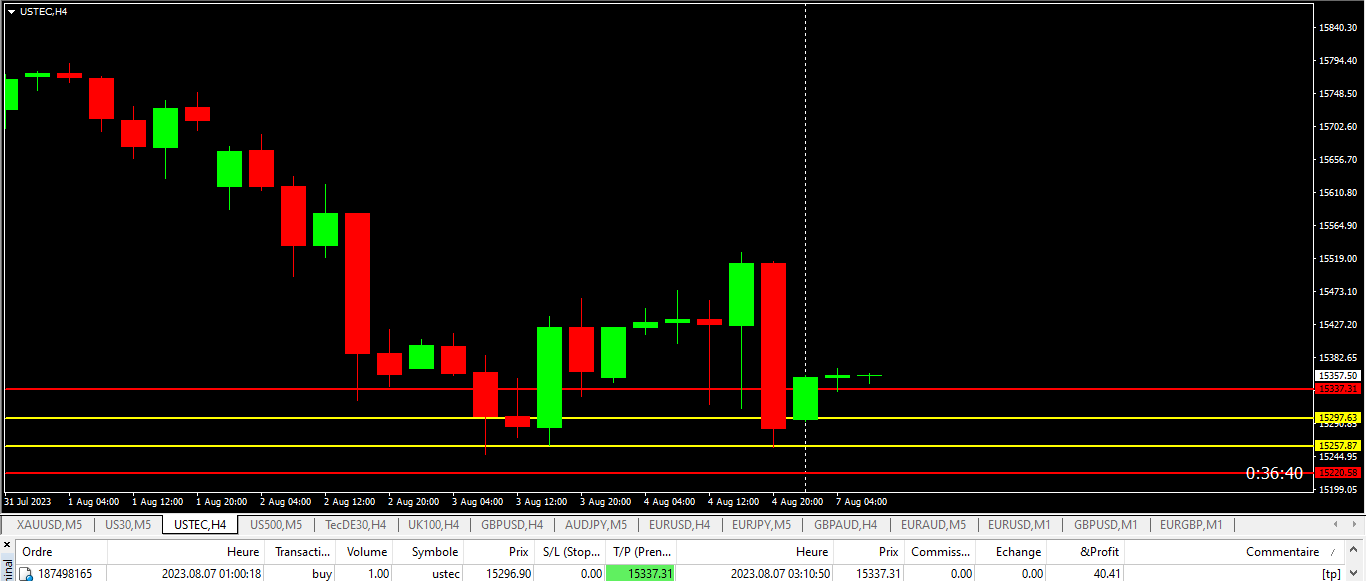The width and height of the screenshot is (1366, 581).
Task: Click the red 15220.58 price level label
Action: 1337,472
